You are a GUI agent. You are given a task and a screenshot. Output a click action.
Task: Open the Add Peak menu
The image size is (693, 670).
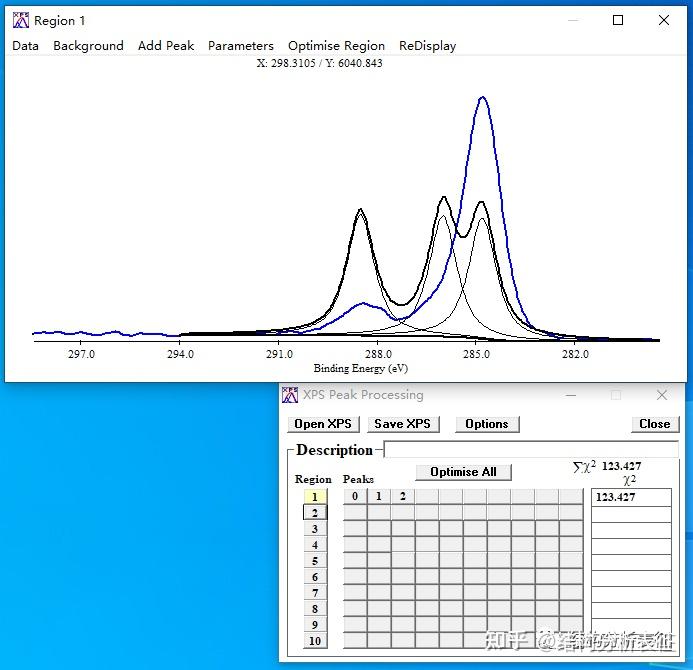click(x=166, y=46)
